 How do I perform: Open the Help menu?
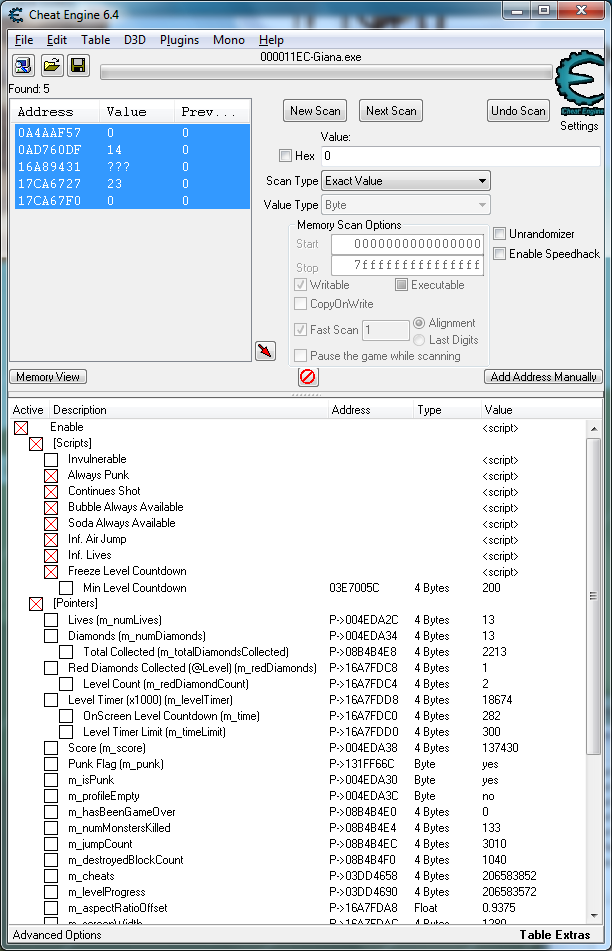[x=271, y=40]
